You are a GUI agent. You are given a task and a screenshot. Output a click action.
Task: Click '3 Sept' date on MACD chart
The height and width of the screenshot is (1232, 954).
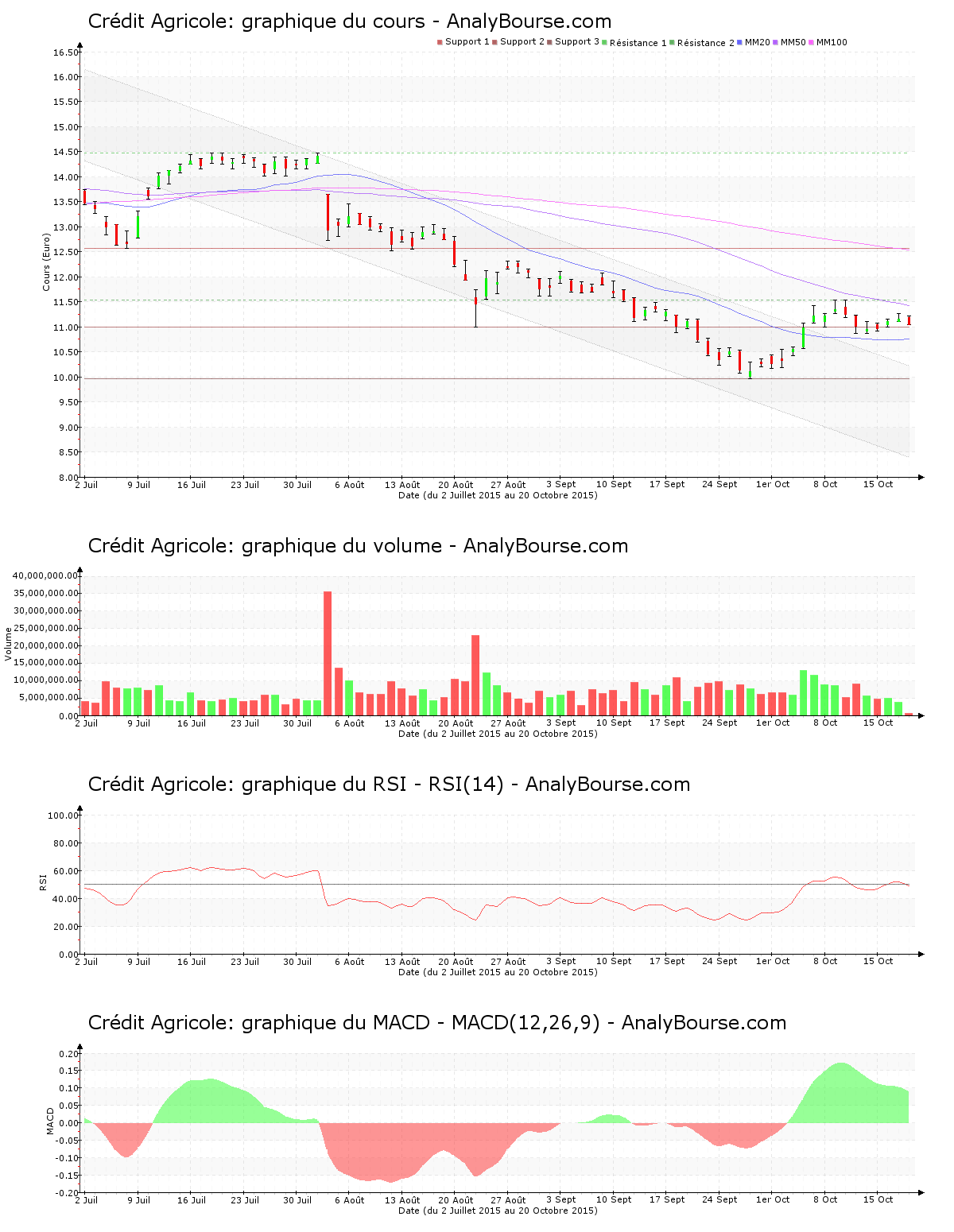coord(561,1200)
